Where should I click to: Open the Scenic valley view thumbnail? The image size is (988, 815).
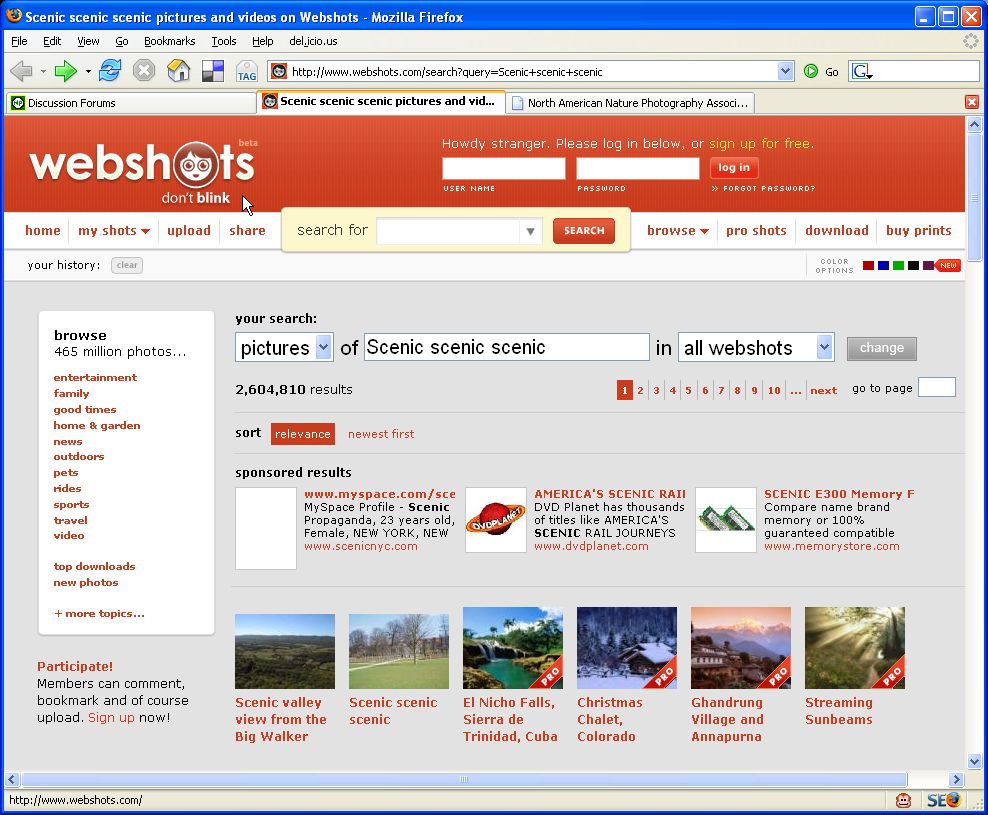(x=285, y=651)
